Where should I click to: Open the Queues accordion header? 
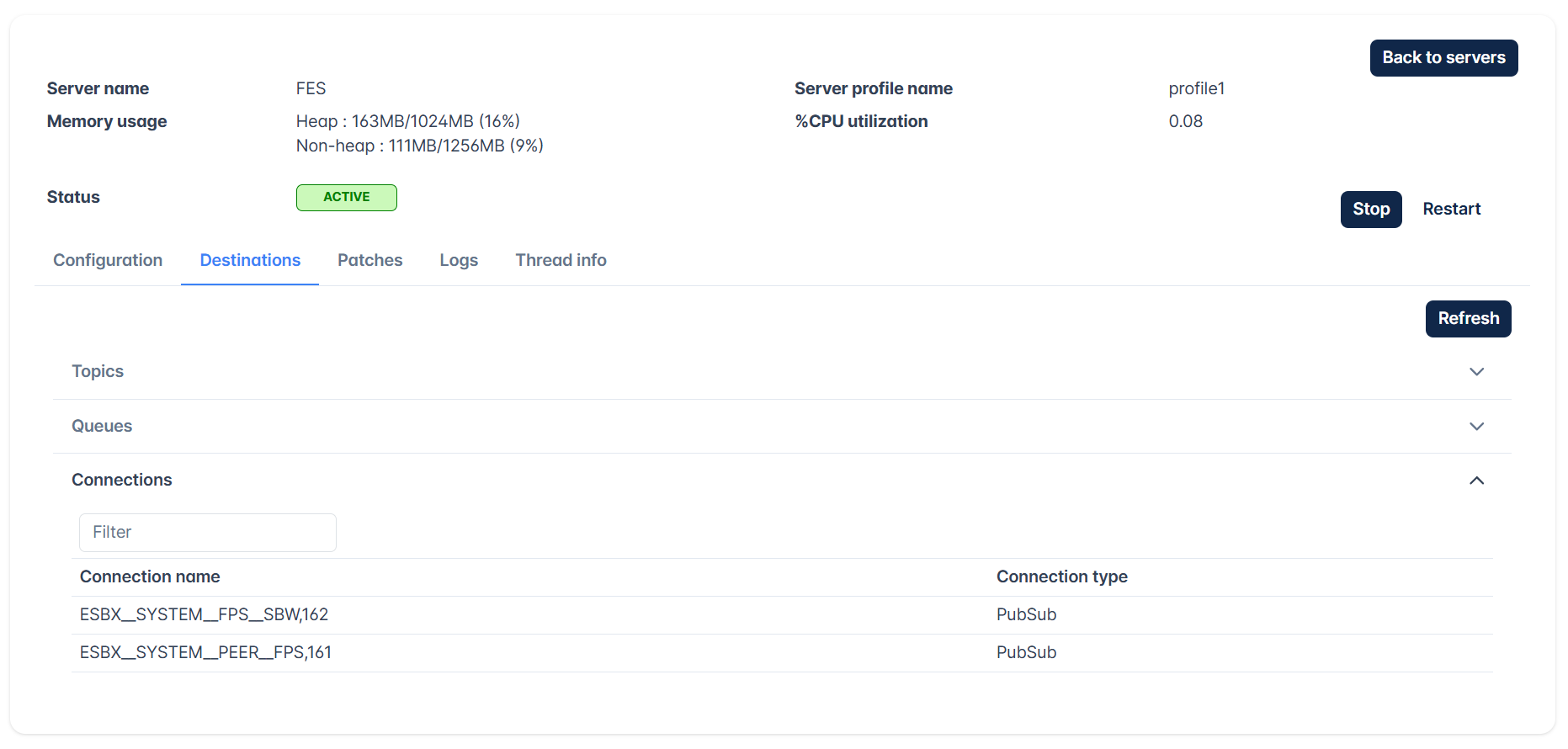(782, 427)
